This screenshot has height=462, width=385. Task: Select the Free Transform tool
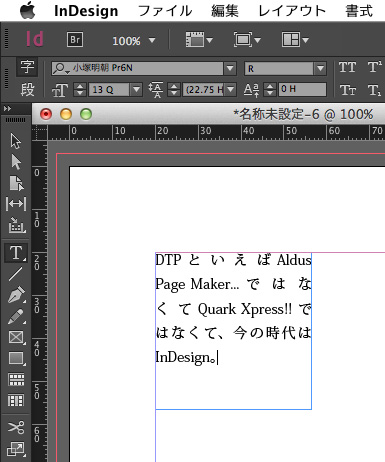[x=16, y=449]
